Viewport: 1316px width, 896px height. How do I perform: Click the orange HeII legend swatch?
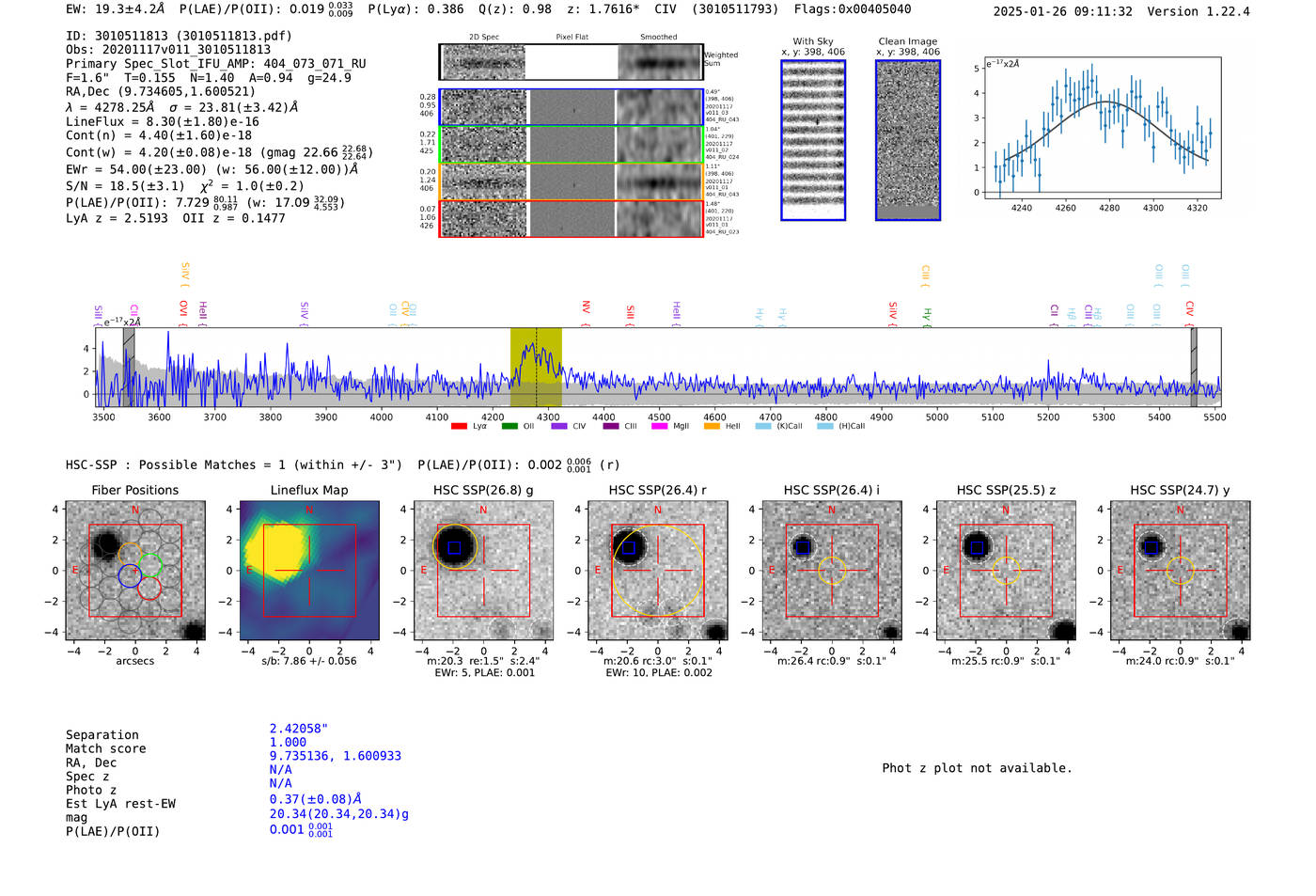coord(712,426)
